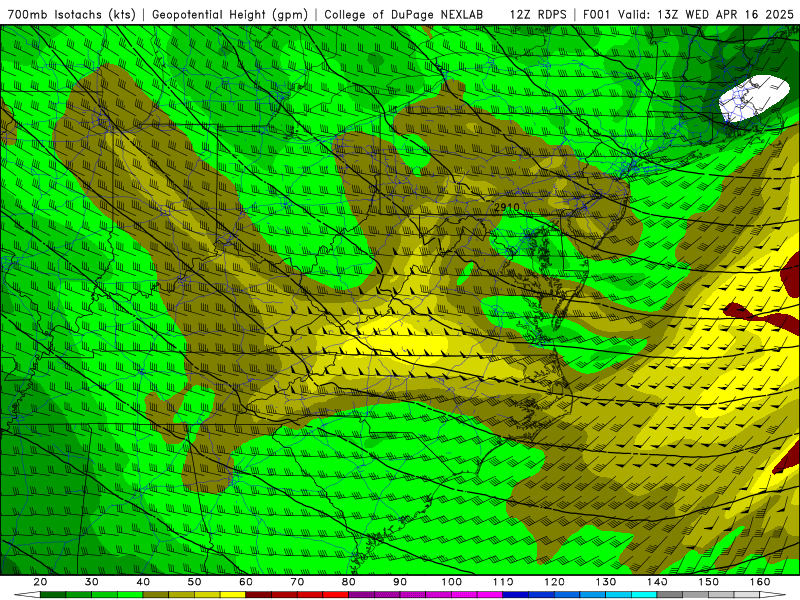Click the "Geopotential Height (gpm)" header text

pyautogui.click(x=230, y=15)
